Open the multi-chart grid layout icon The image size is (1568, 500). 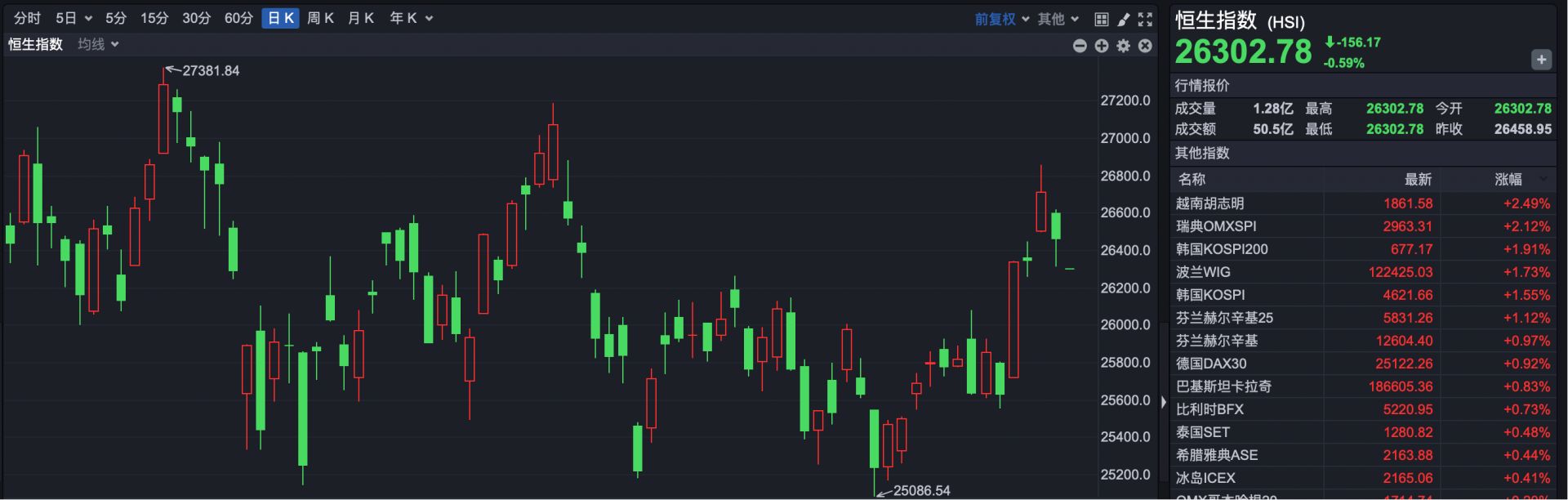pyautogui.click(x=1101, y=19)
